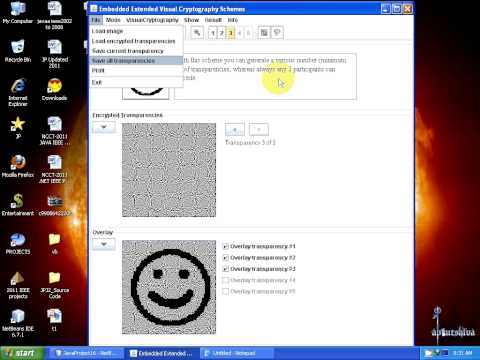Screen dimensions: 480x360
Task: Select highlighted transparency number 3 in toolbar
Action: (230, 33)
